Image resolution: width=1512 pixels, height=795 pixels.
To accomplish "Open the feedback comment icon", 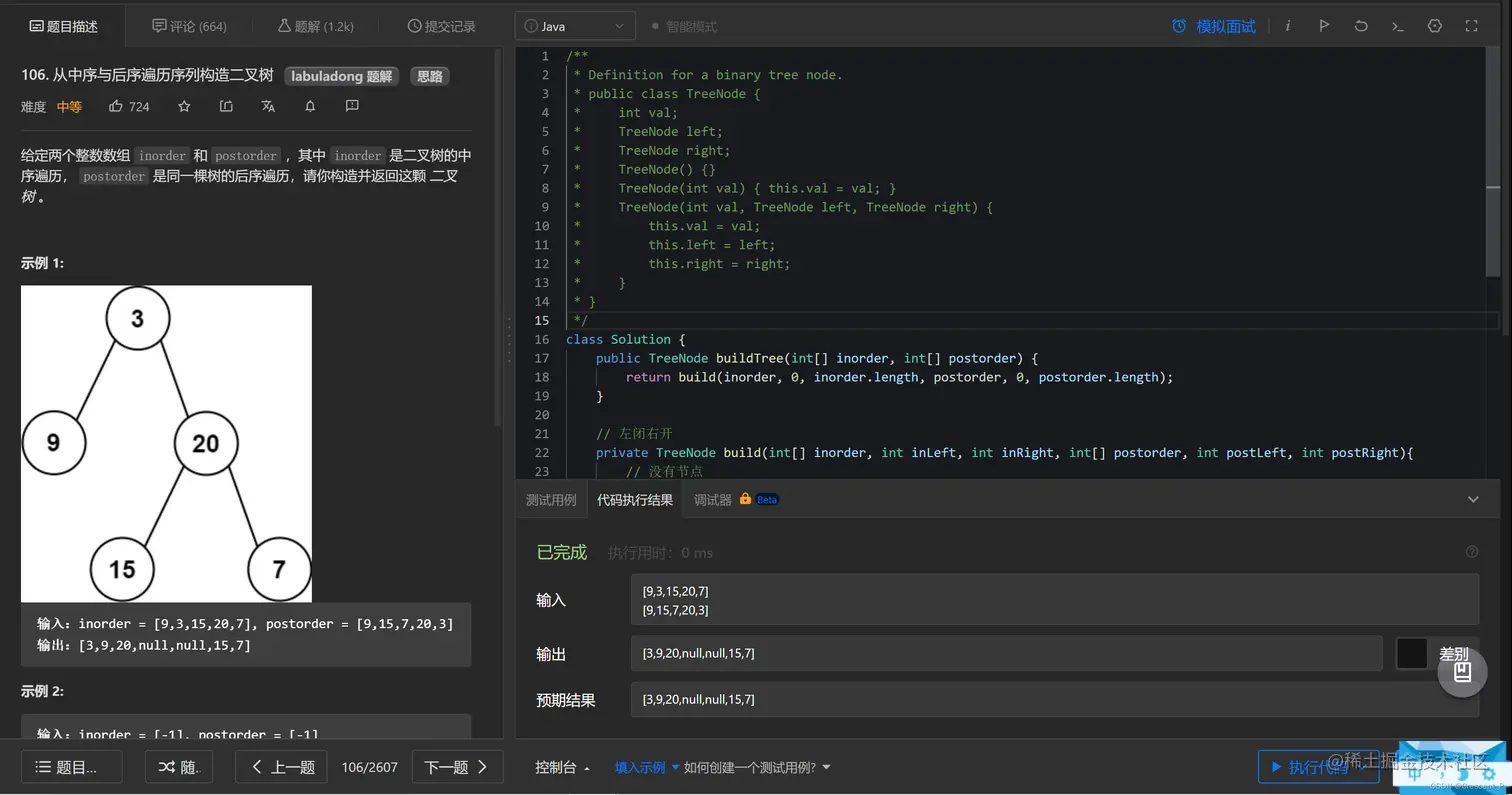I will point(352,106).
